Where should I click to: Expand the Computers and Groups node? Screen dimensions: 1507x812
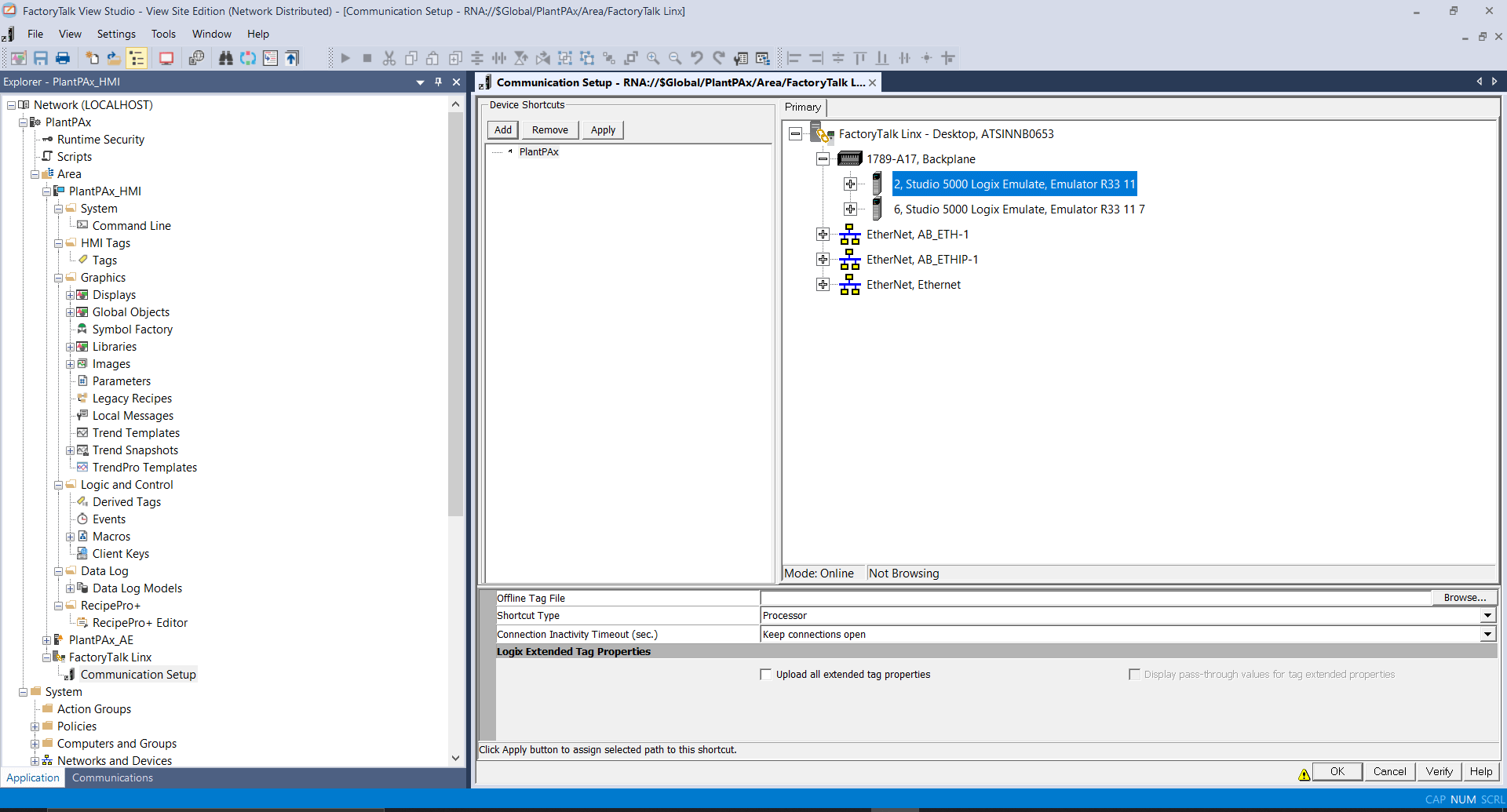(x=35, y=744)
